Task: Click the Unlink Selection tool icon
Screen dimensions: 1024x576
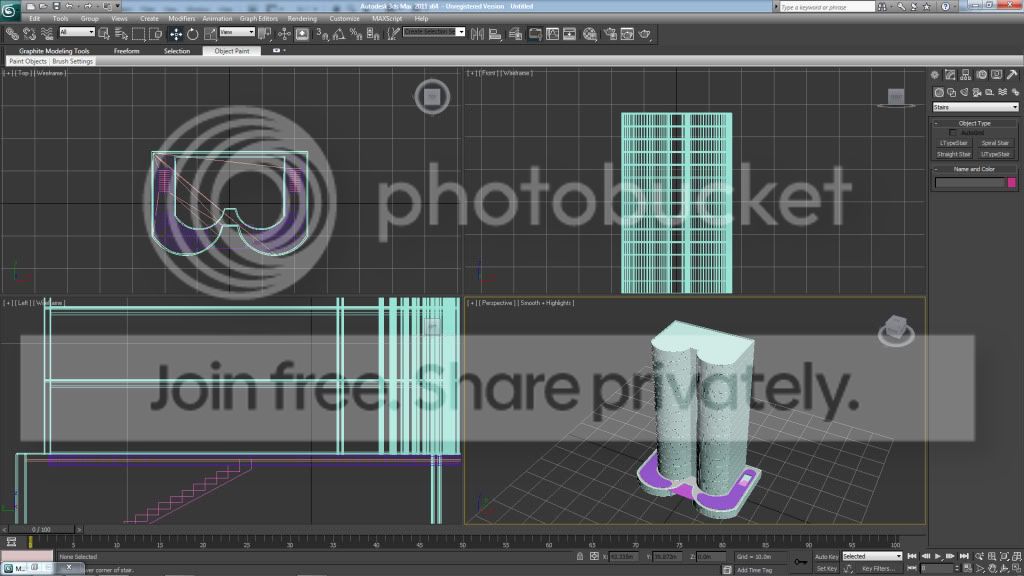Action: pyautogui.click(x=29, y=34)
